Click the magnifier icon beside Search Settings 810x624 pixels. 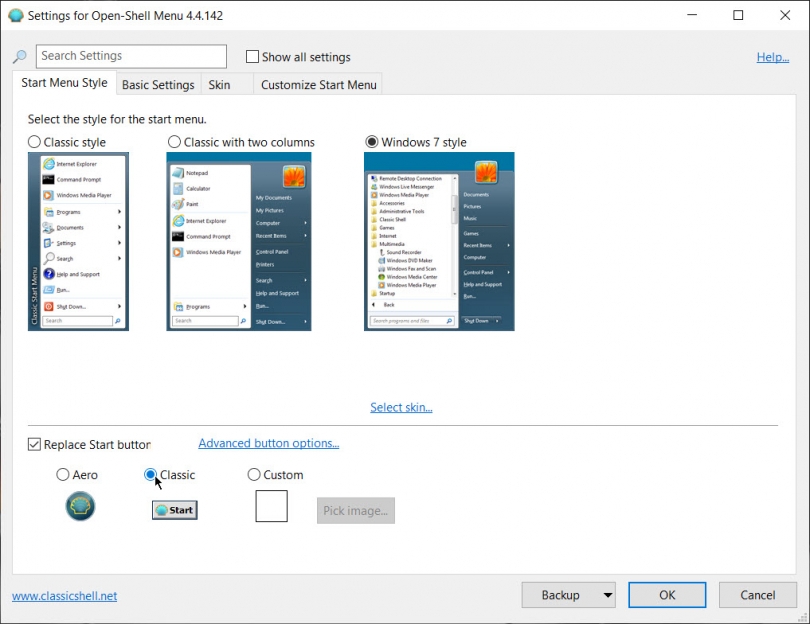tap(20, 58)
